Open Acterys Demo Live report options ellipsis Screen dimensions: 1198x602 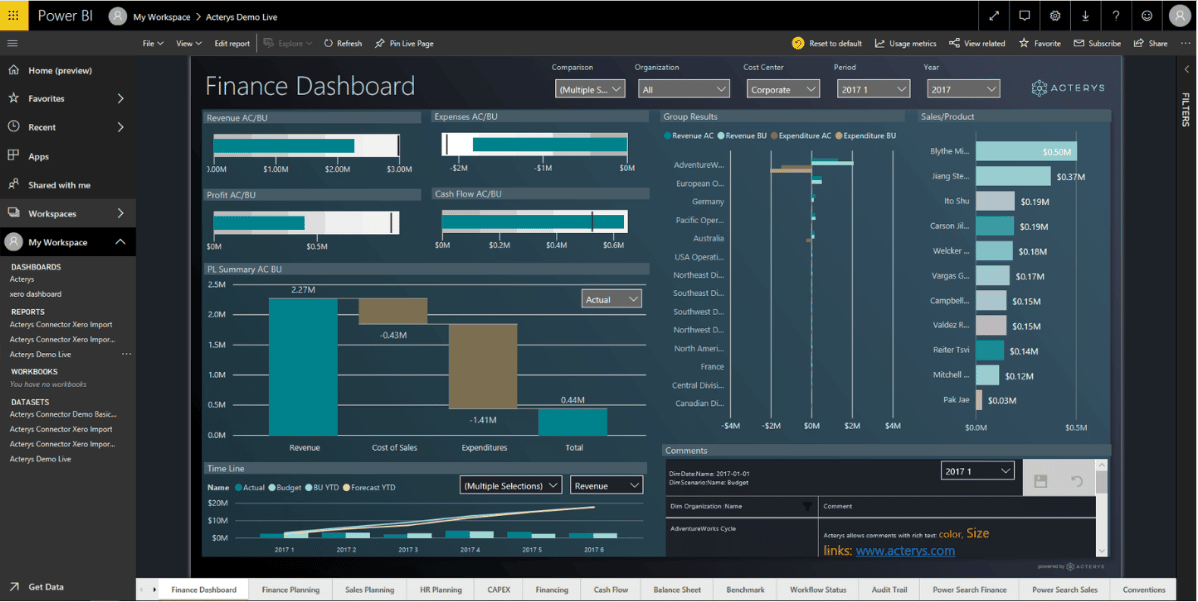tap(126, 354)
